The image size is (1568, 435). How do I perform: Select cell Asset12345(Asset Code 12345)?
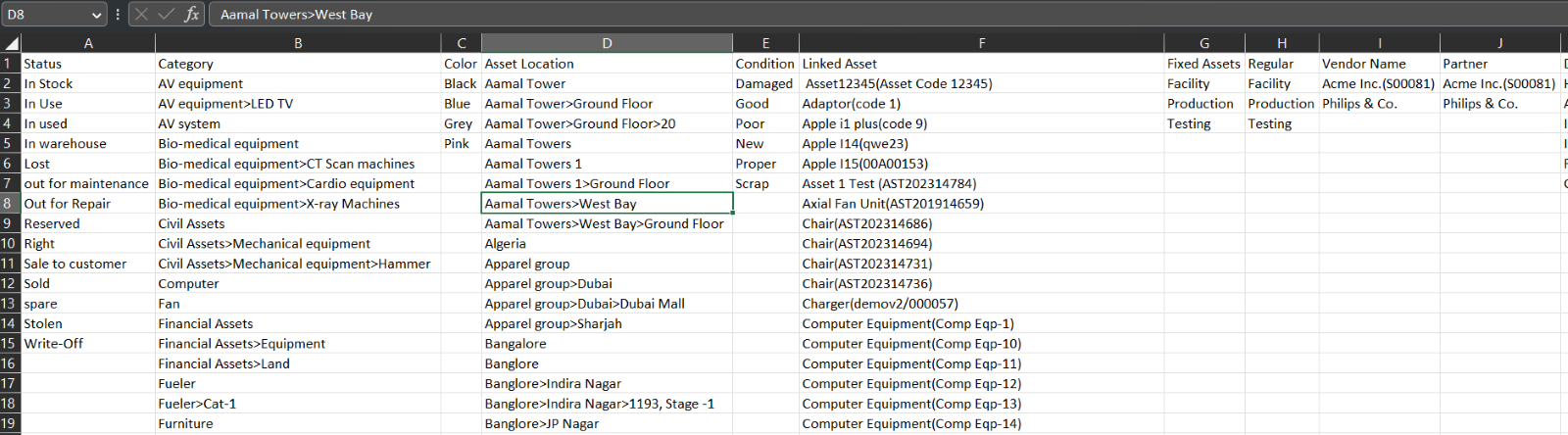[x=982, y=84]
